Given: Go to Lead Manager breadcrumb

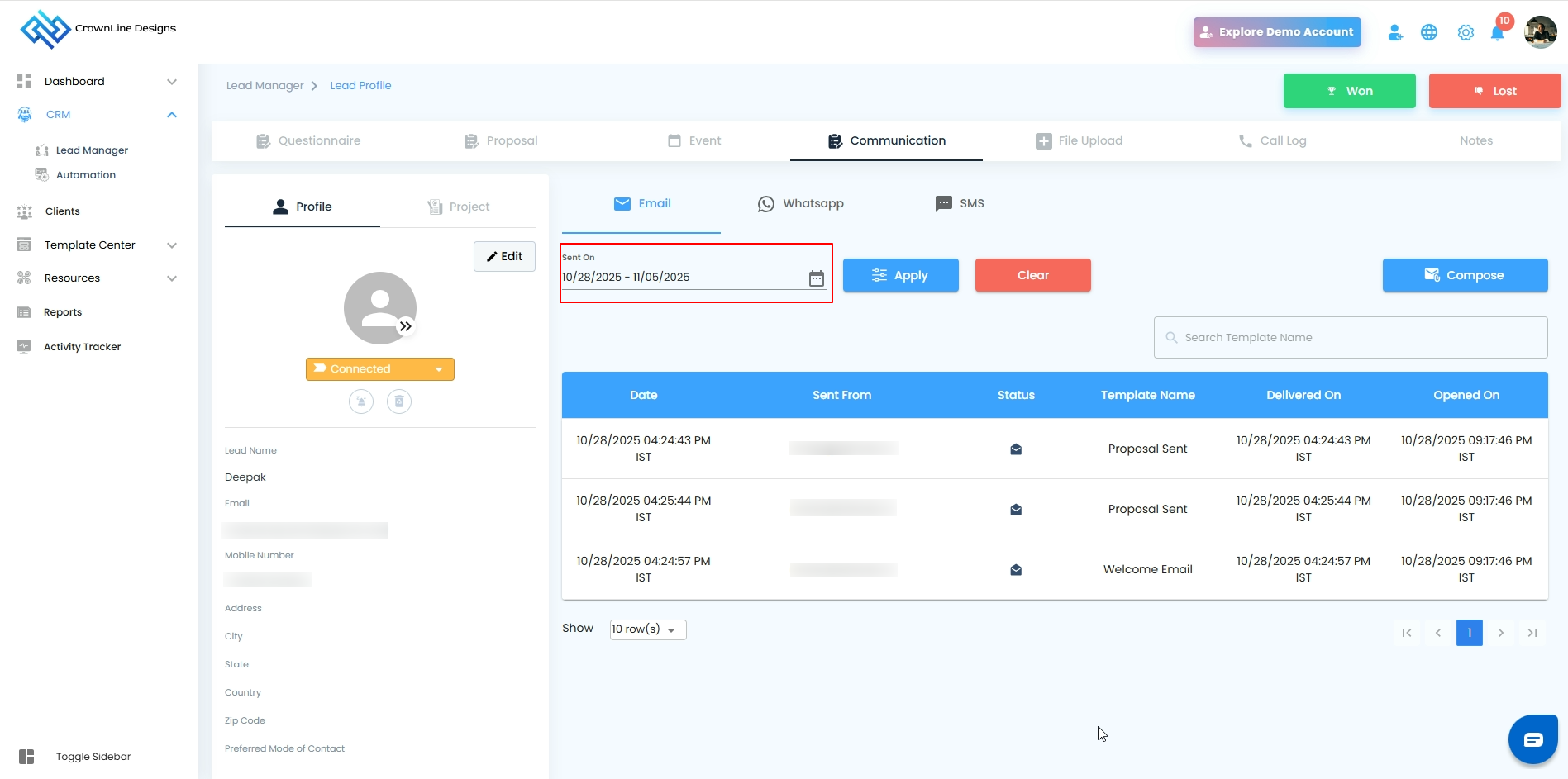Looking at the screenshot, I should (x=265, y=86).
